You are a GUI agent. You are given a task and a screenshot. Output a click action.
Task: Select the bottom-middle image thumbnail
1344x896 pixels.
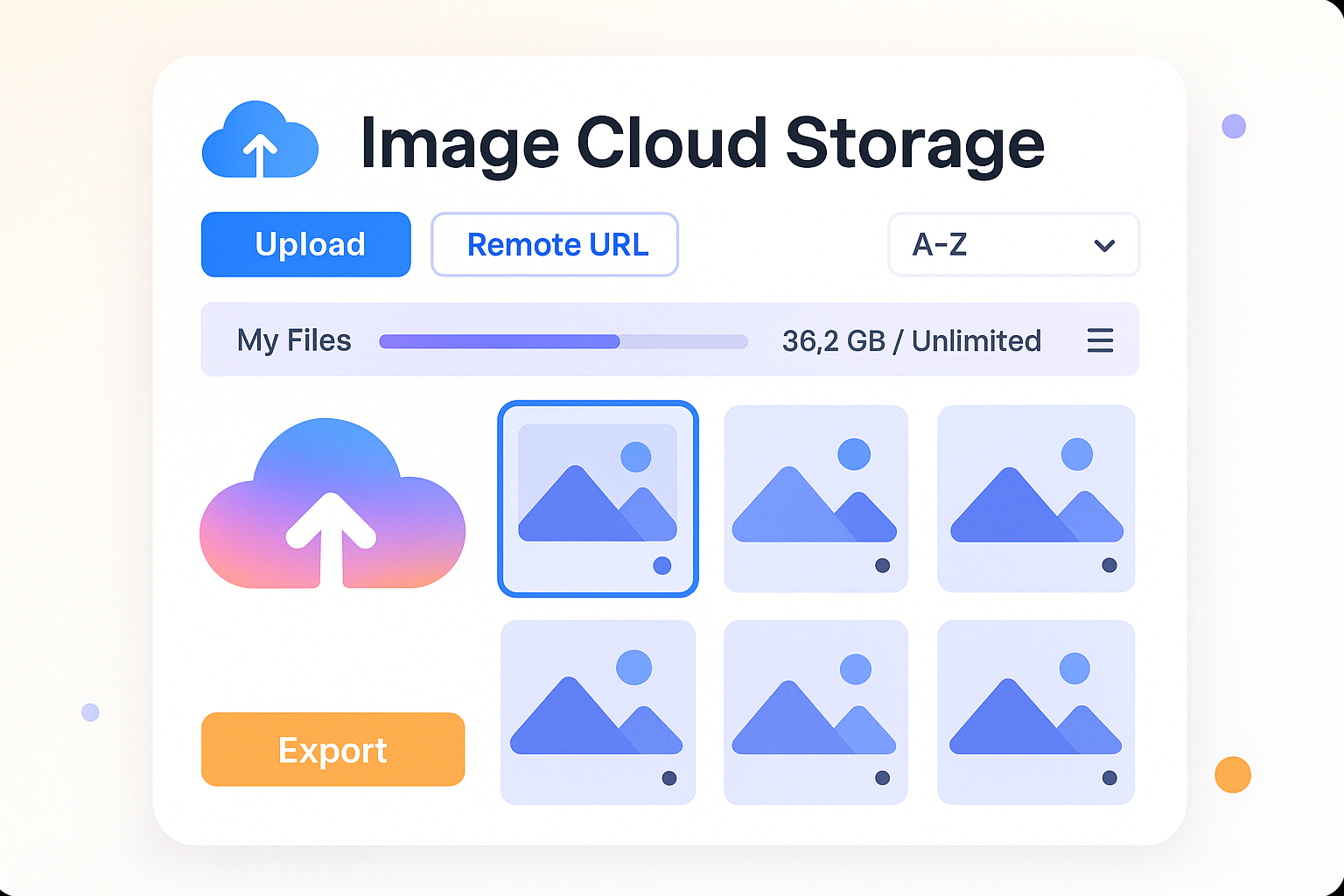tap(815, 711)
